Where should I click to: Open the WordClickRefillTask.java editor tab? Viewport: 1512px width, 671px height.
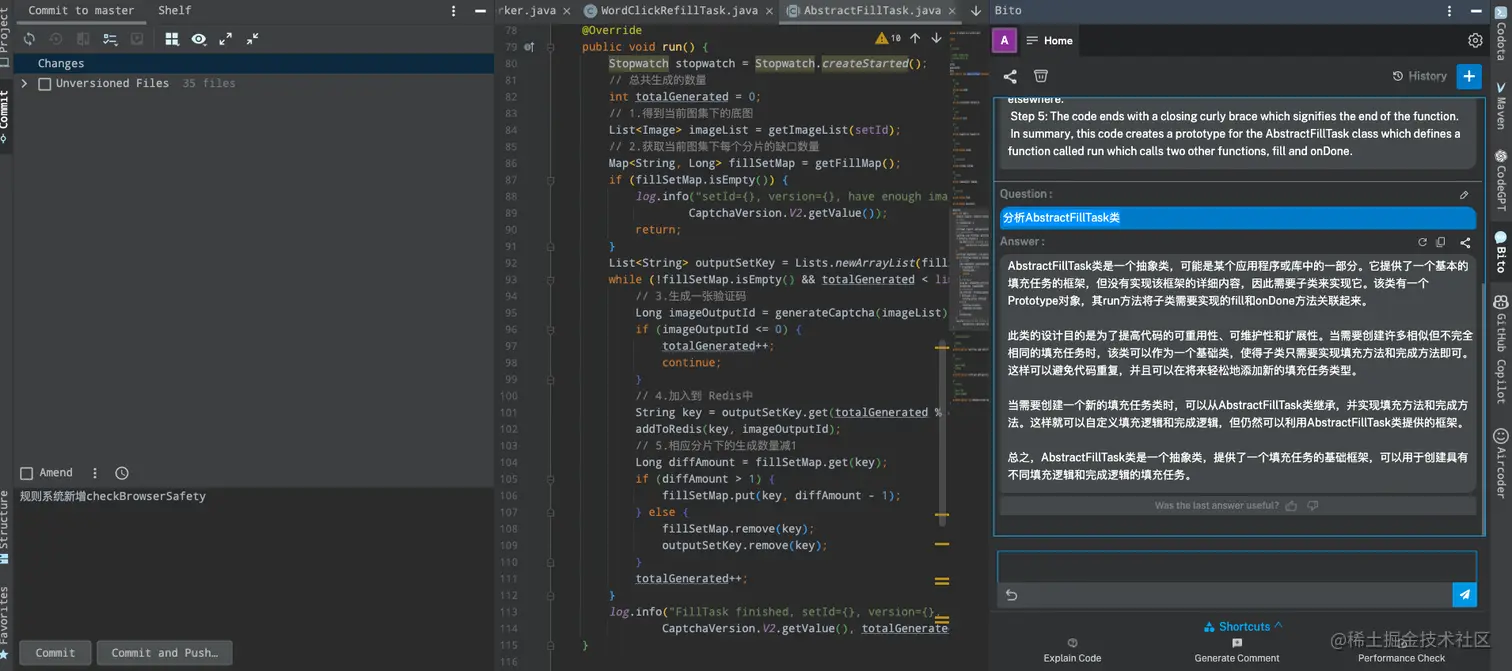click(x=678, y=11)
